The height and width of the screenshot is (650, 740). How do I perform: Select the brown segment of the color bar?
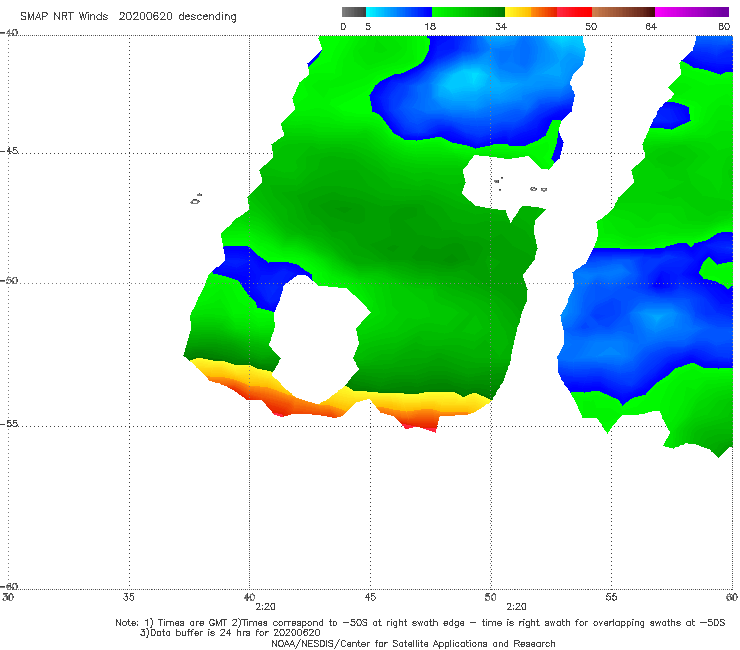[x=623, y=12]
